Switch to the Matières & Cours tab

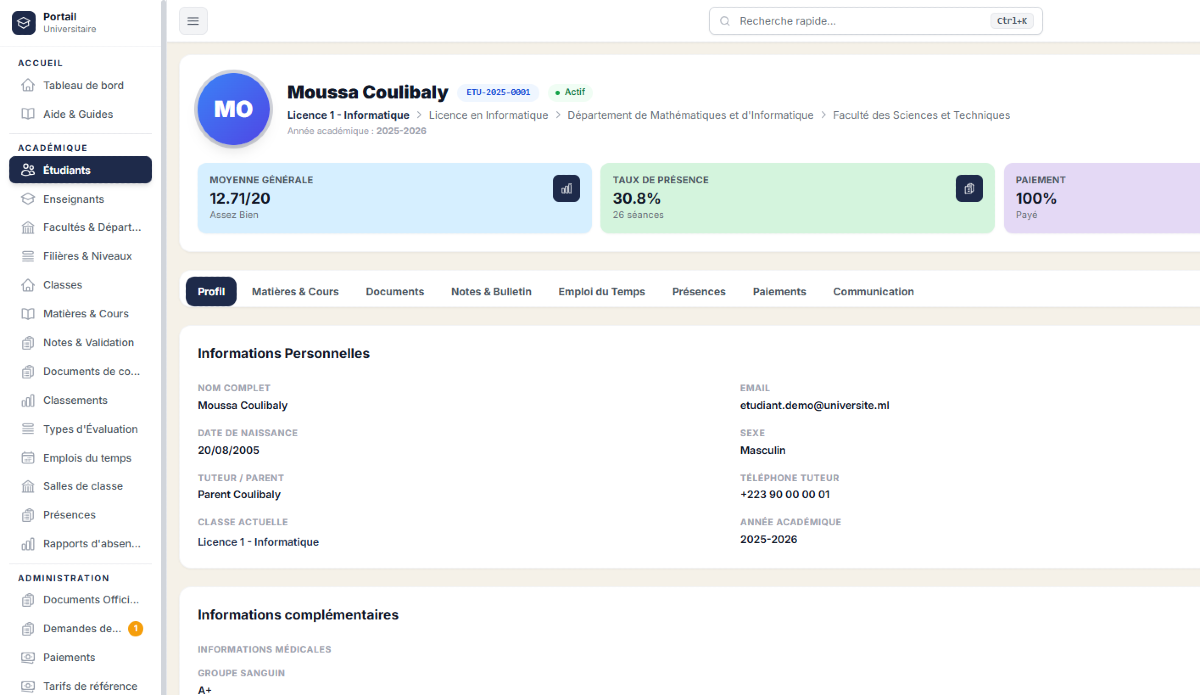tap(295, 292)
